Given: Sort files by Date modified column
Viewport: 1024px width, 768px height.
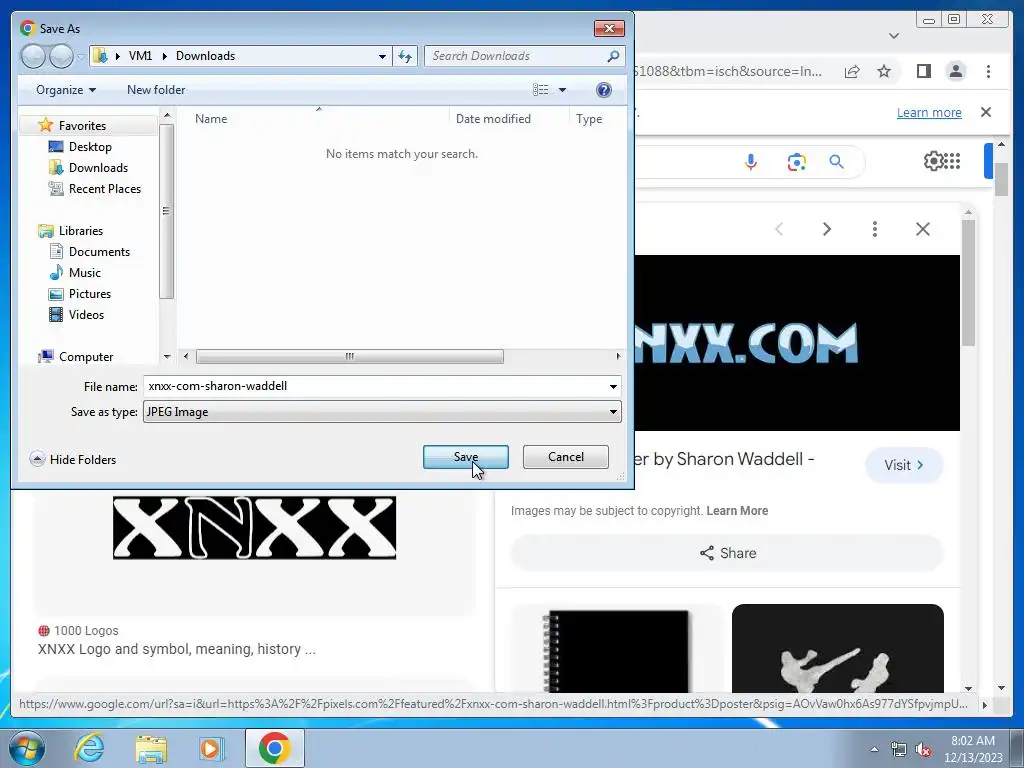Looking at the screenshot, I should pos(493,119).
